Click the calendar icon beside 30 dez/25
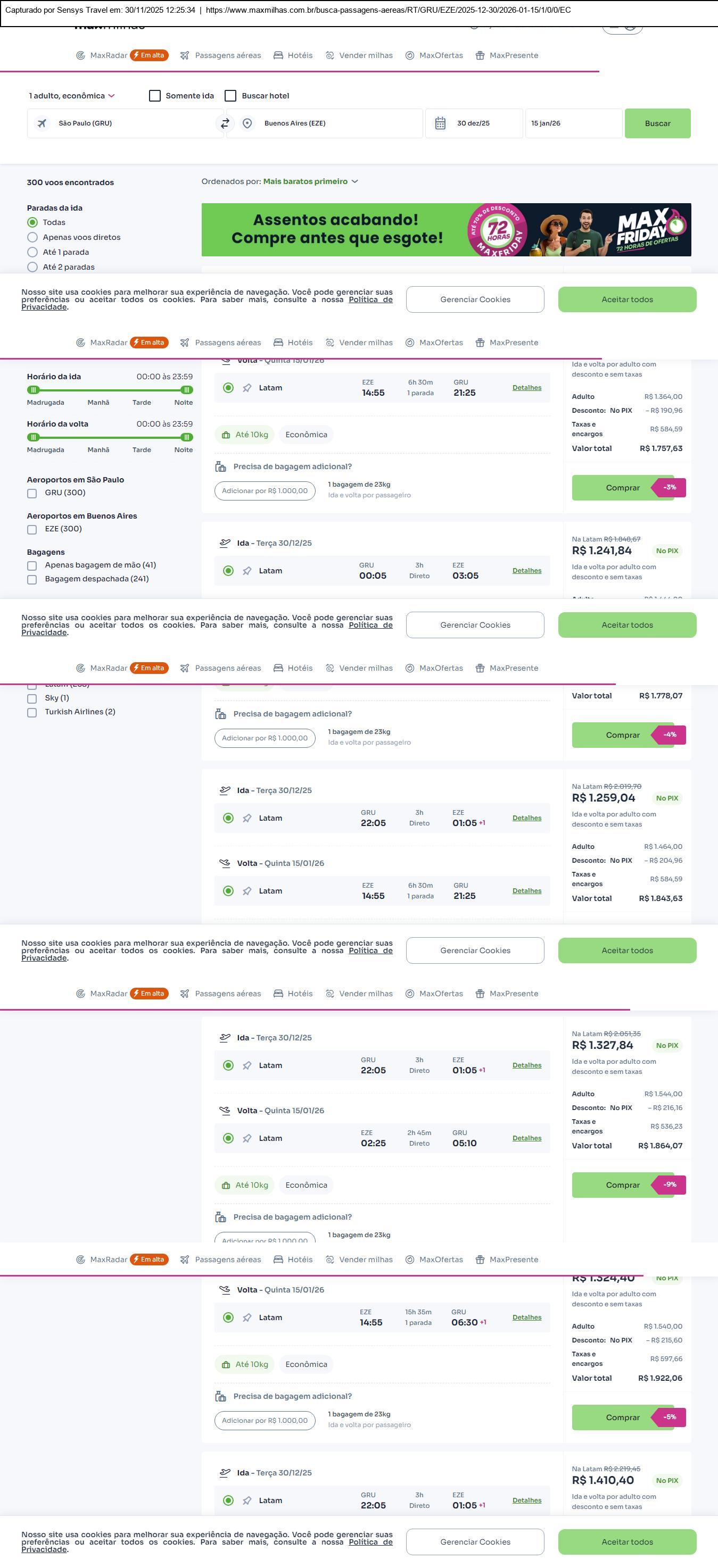The image size is (718, 1568). tap(440, 123)
